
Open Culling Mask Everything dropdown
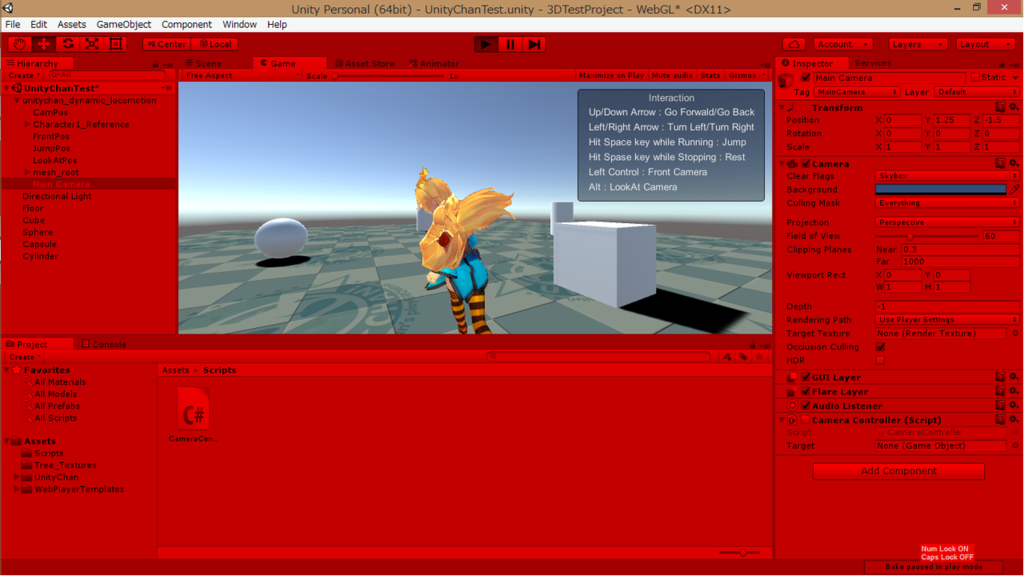pos(947,203)
